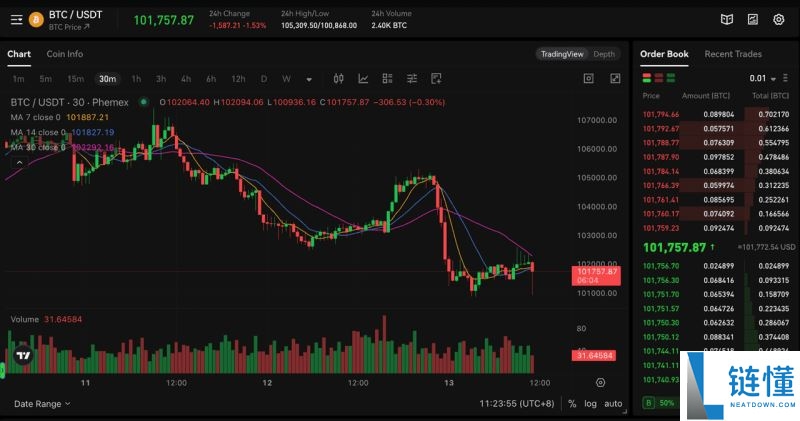Viewport: 800px width, 421px height.
Task: Expand chart to fullscreen
Action: (x=616, y=78)
